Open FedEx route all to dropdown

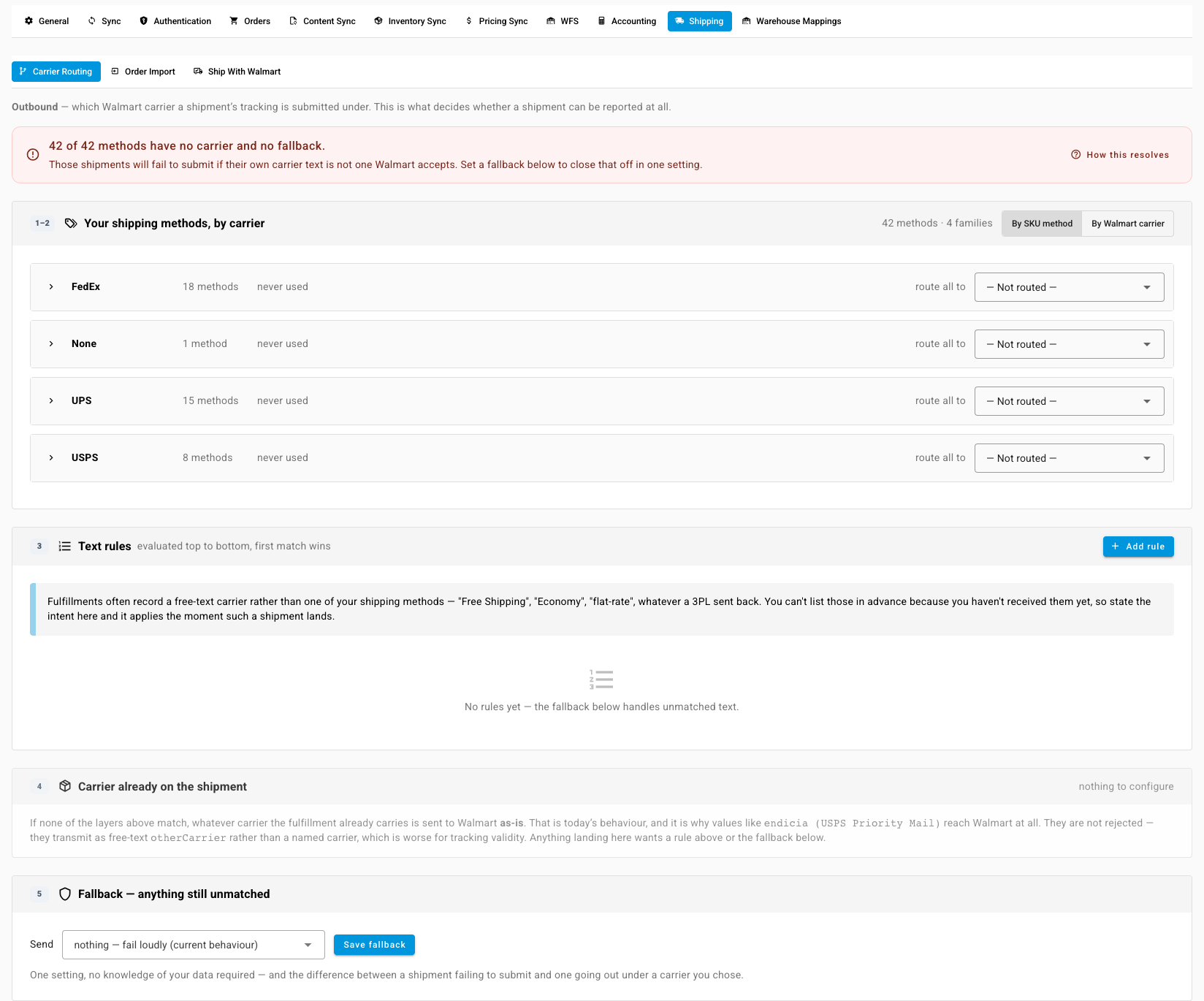1069,287
